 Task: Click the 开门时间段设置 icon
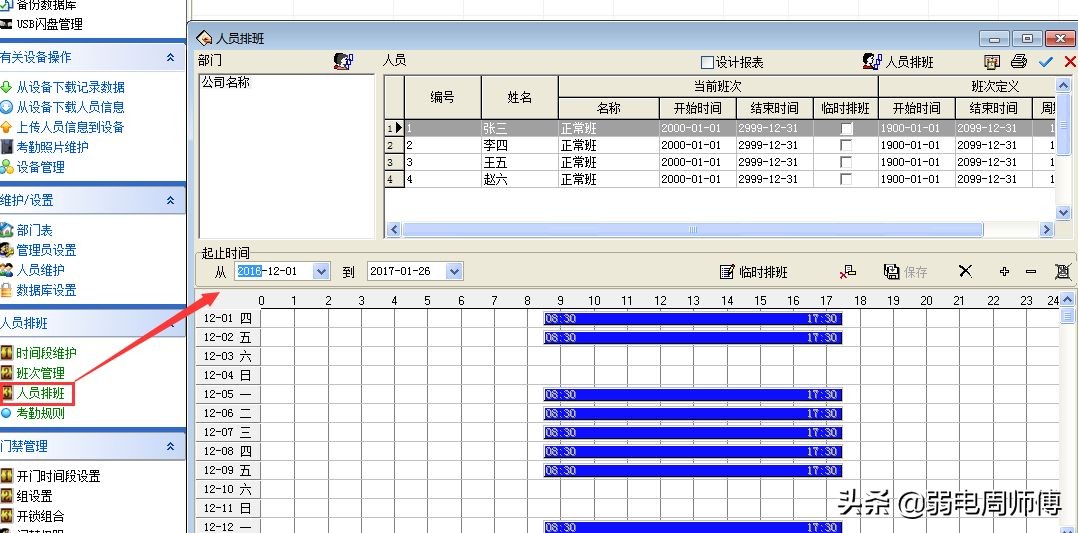click(x=6, y=476)
